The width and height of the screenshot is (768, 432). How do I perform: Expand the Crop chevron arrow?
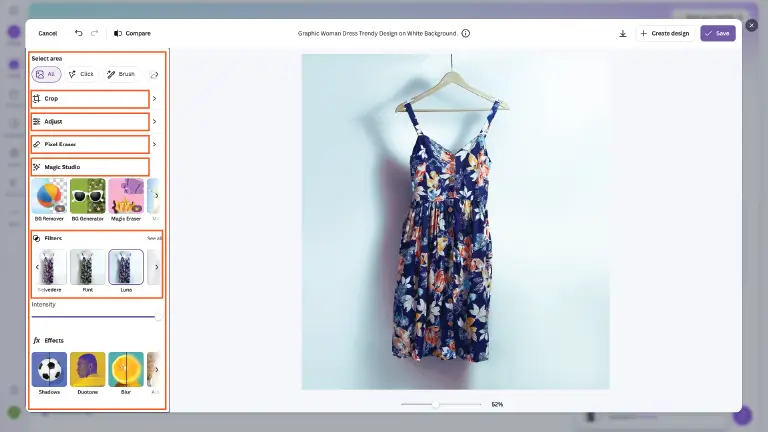pyautogui.click(x=154, y=98)
